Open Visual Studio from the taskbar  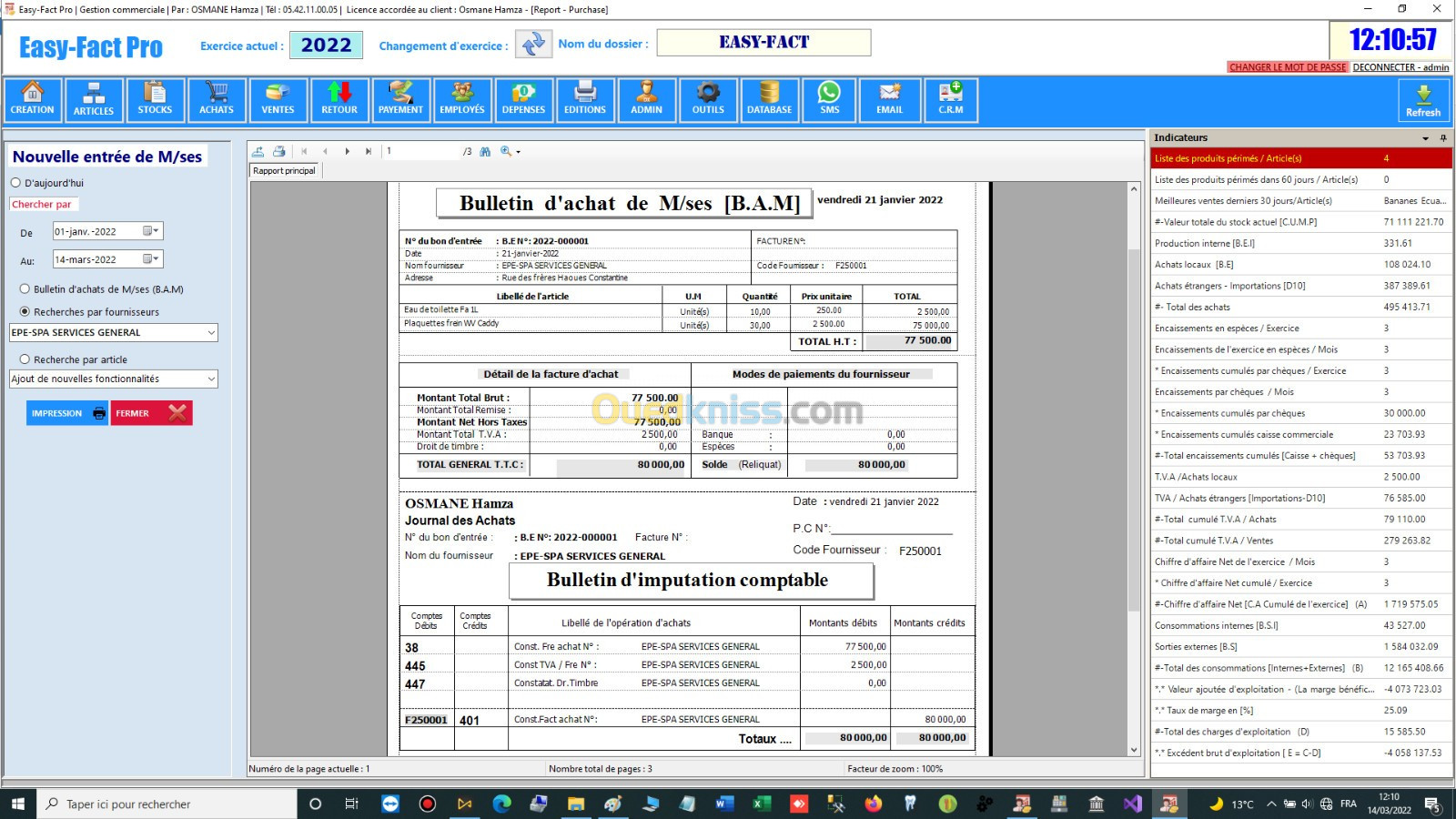pyautogui.click(x=1132, y=804)
